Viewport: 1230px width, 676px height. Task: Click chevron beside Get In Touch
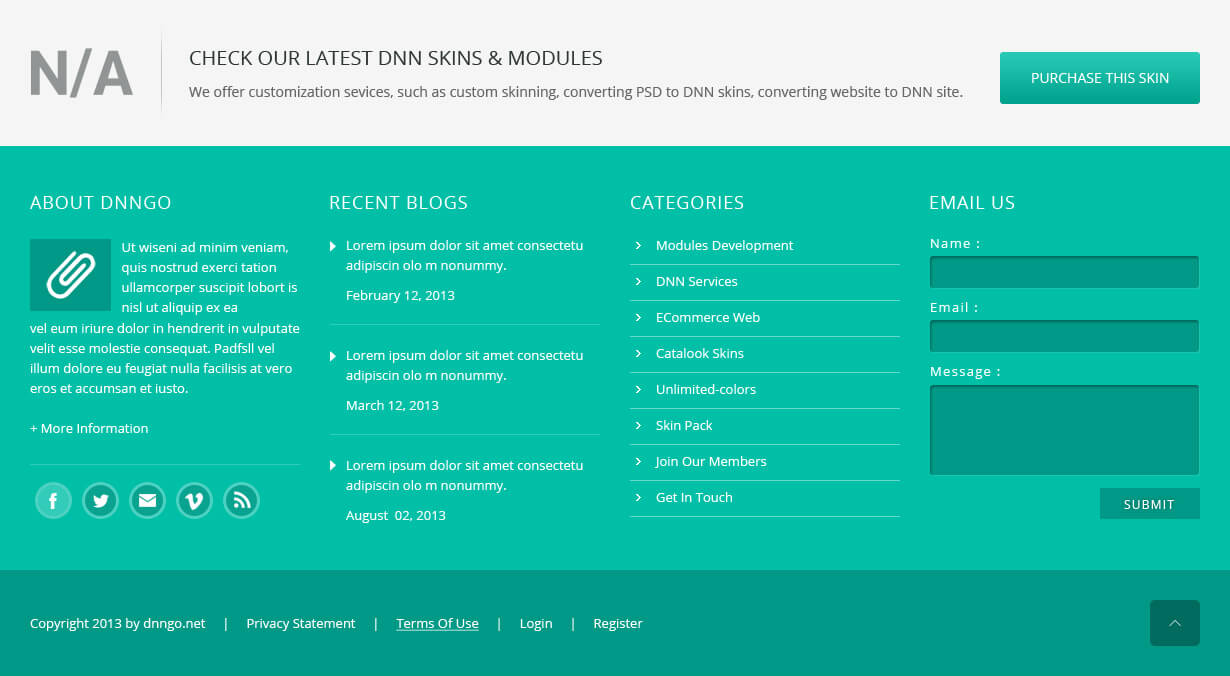(638, 497)
